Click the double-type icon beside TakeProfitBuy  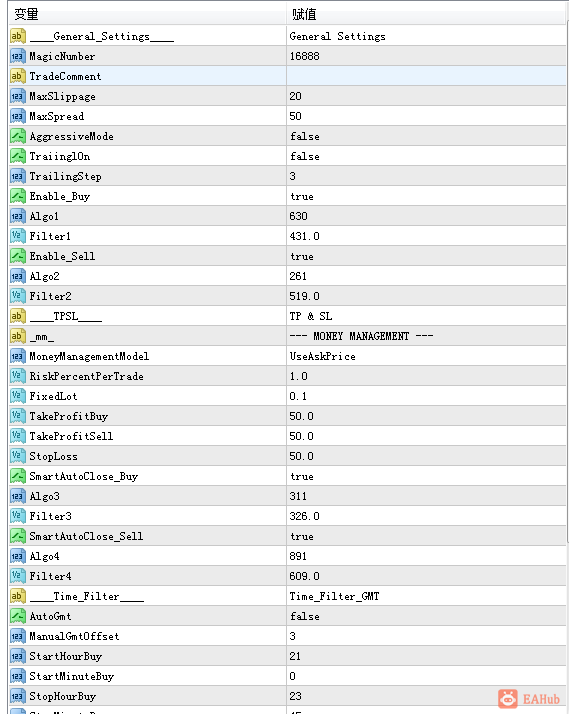[x=17, y=416]
